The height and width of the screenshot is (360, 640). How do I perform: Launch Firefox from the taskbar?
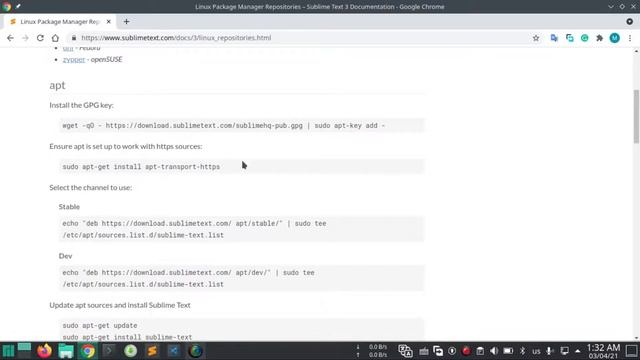(44, 351)
